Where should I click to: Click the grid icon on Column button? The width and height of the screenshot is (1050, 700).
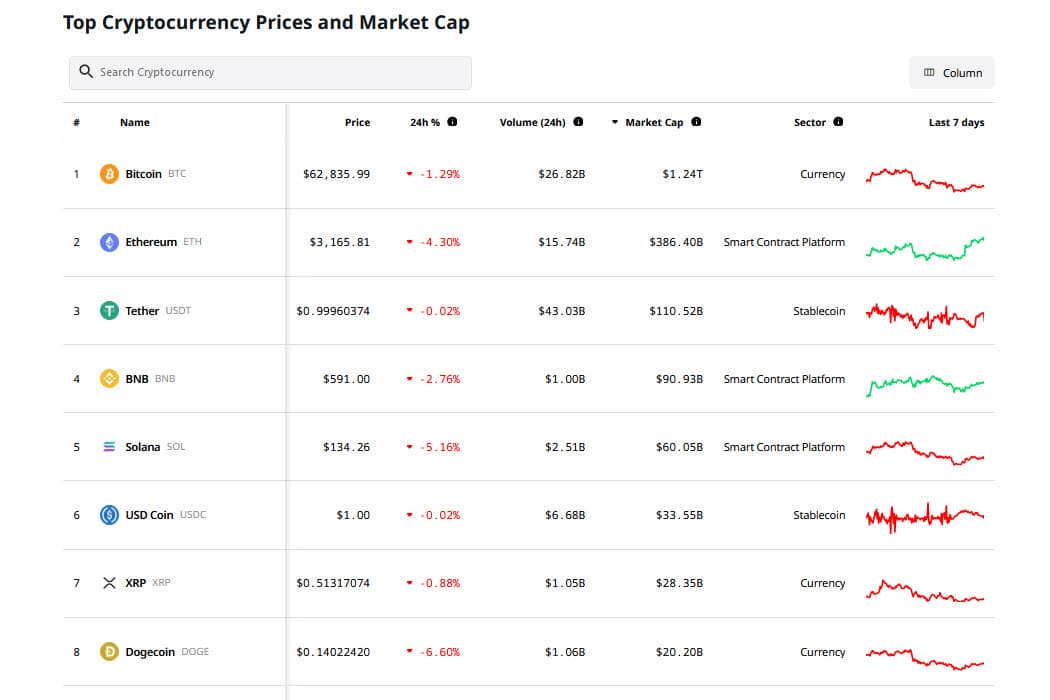click(931, 72)
